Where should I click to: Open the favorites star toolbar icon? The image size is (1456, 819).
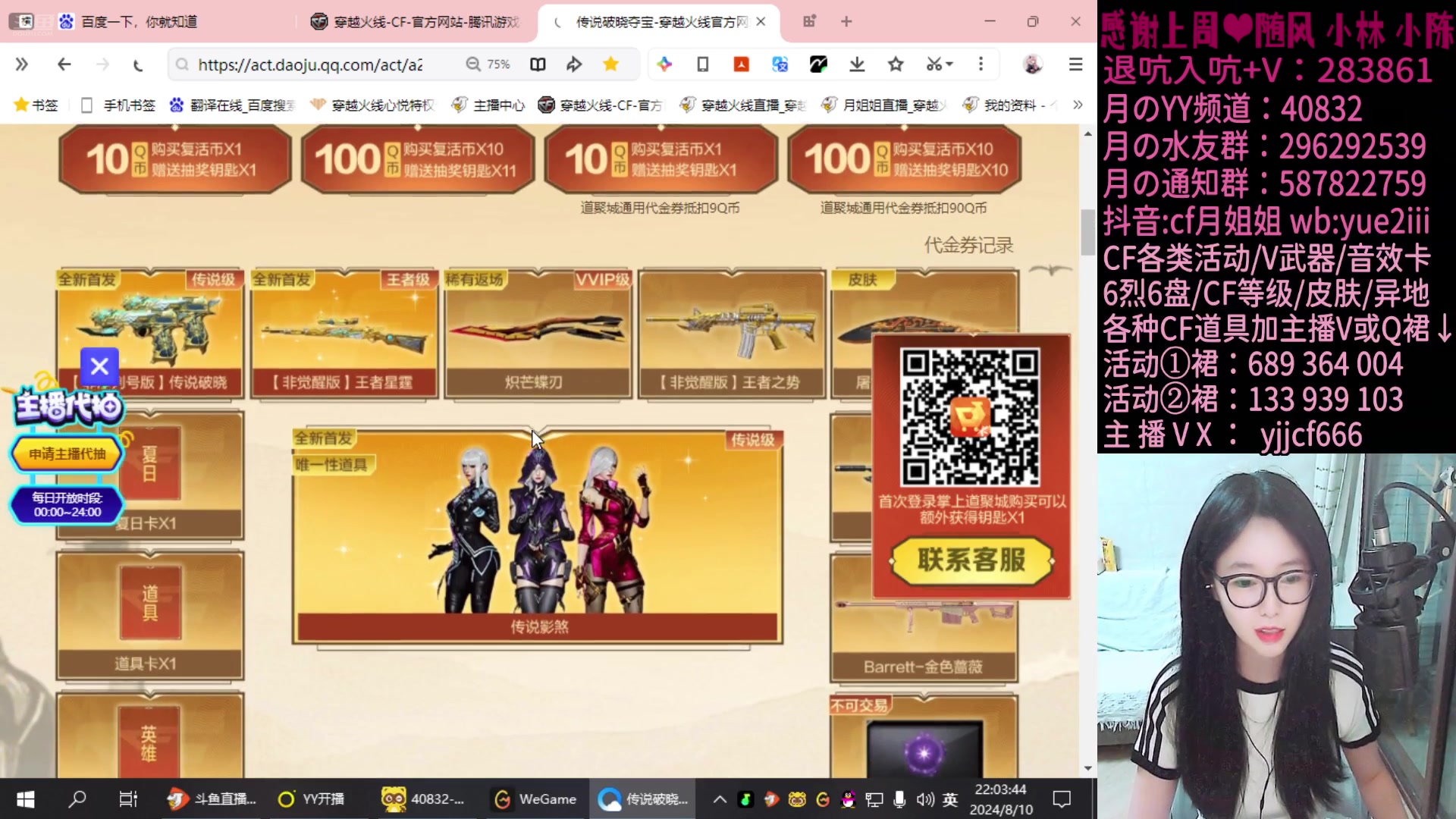[896, 64]
